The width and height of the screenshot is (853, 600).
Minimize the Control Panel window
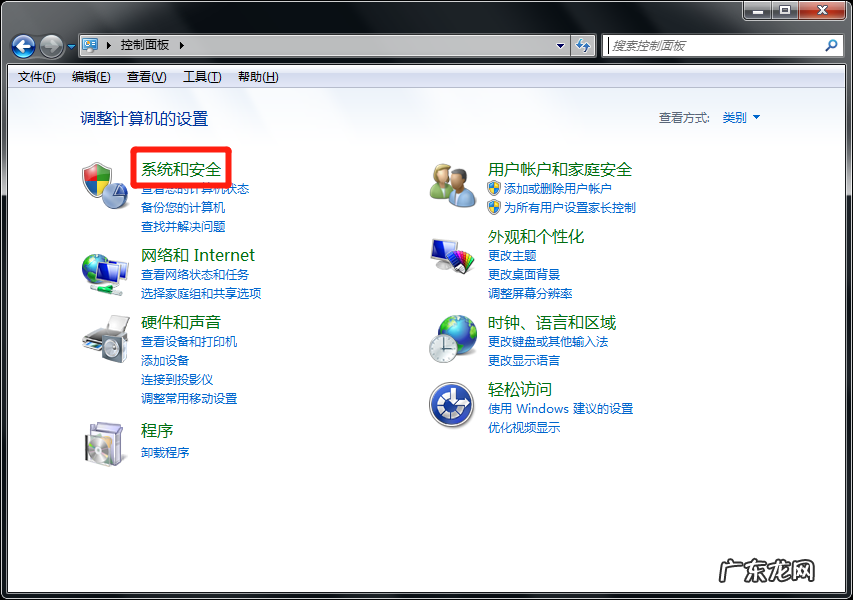(758, 10)
